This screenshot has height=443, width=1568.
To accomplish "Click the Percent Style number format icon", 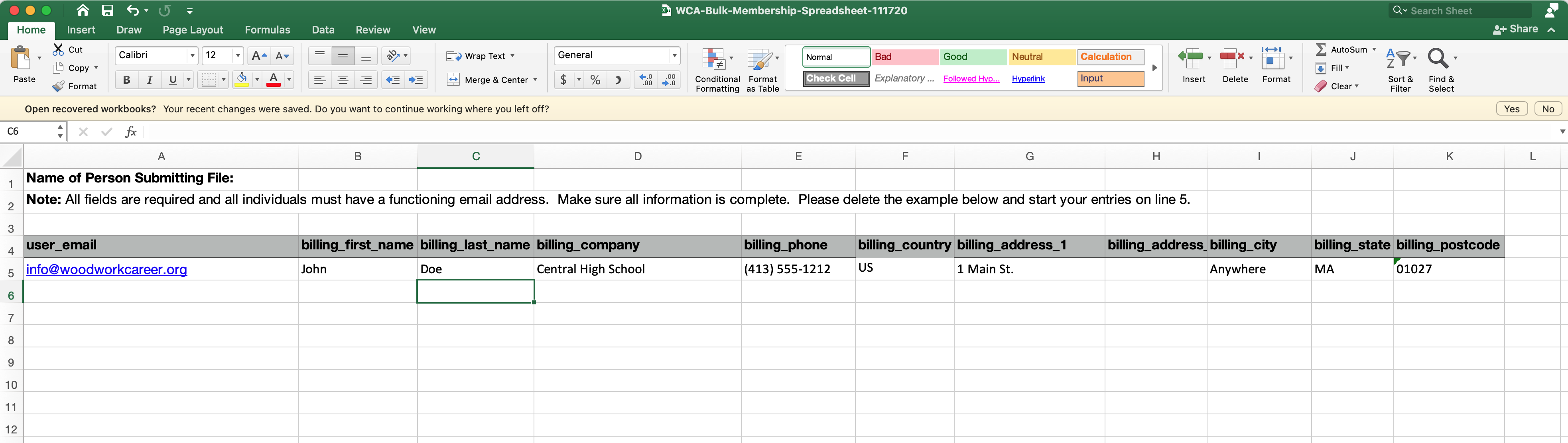I will (x=595, y=80).
